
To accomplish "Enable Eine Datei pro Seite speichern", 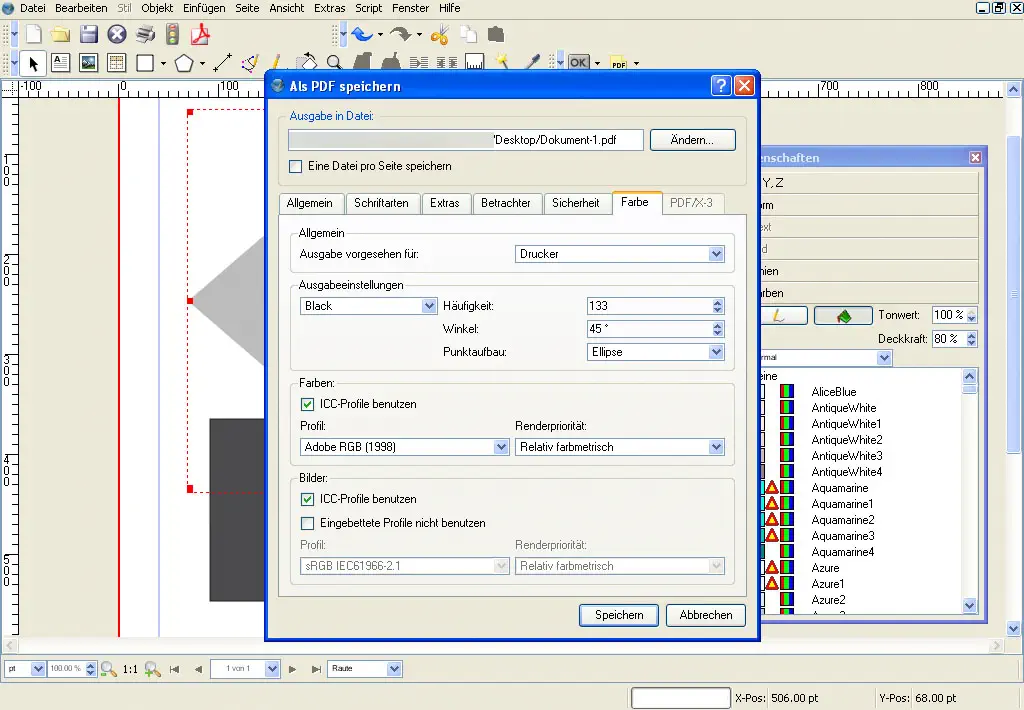I will 294,167.
